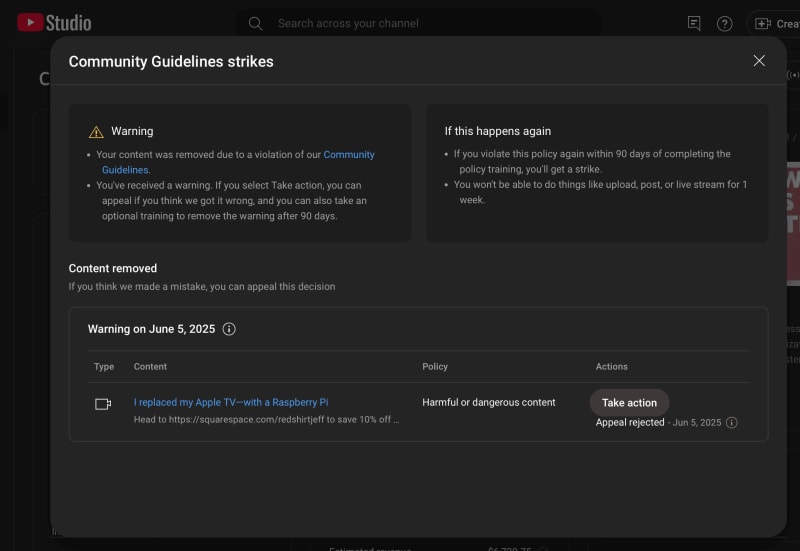Close the Community Guidelines strikes dialog
This screenshot has width=800, height=551.
[x=759, y=61]
